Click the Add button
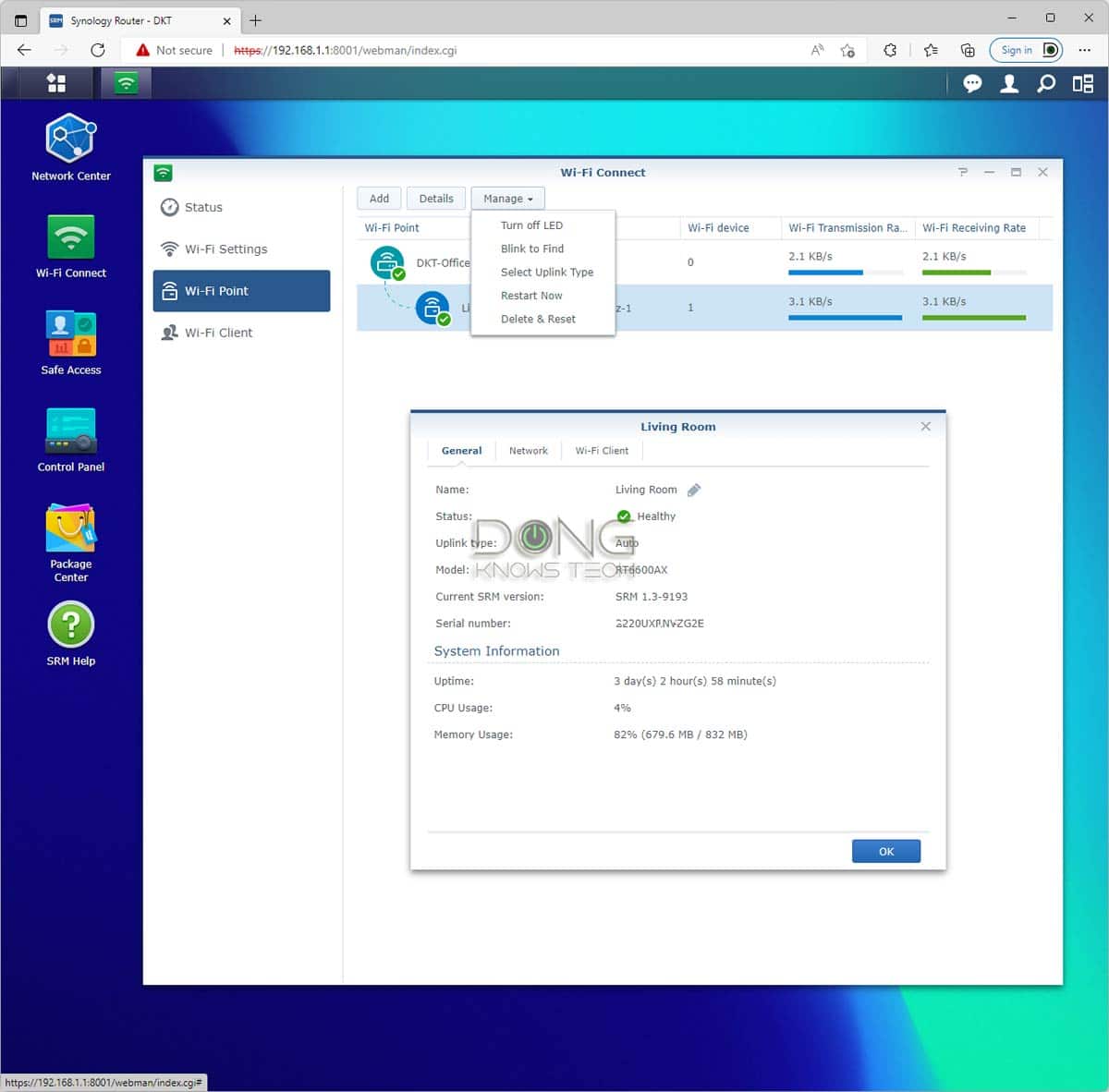The height and width of the screenshot is (1092, 1109). [x=379, y=199]
